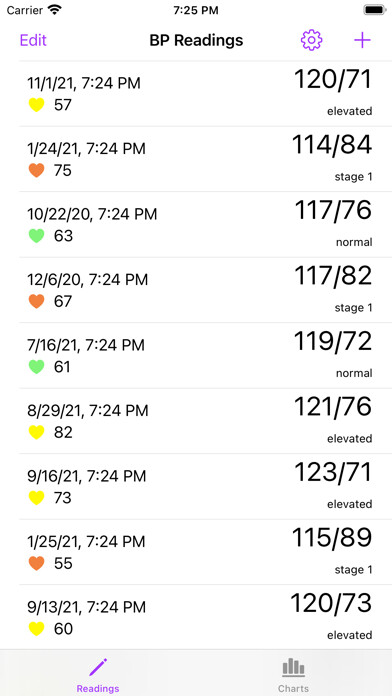Open the 121/76 elevated reading
This screenshot has height=696, width=392.
coord(196,421)
